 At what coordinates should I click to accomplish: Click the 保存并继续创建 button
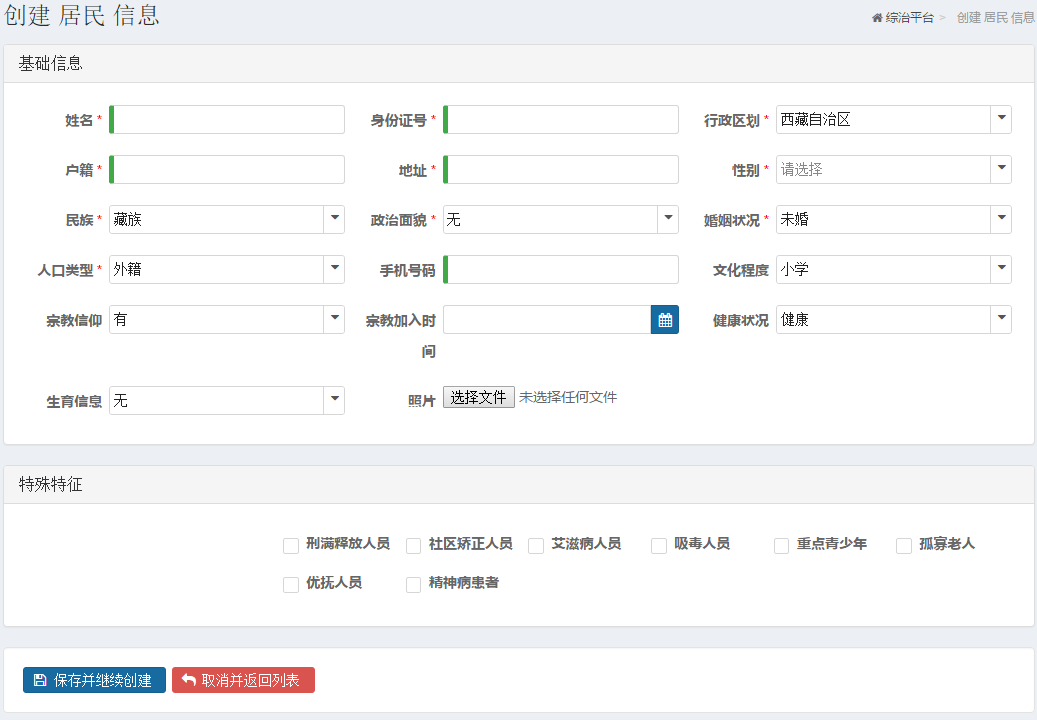coord(94,680)
